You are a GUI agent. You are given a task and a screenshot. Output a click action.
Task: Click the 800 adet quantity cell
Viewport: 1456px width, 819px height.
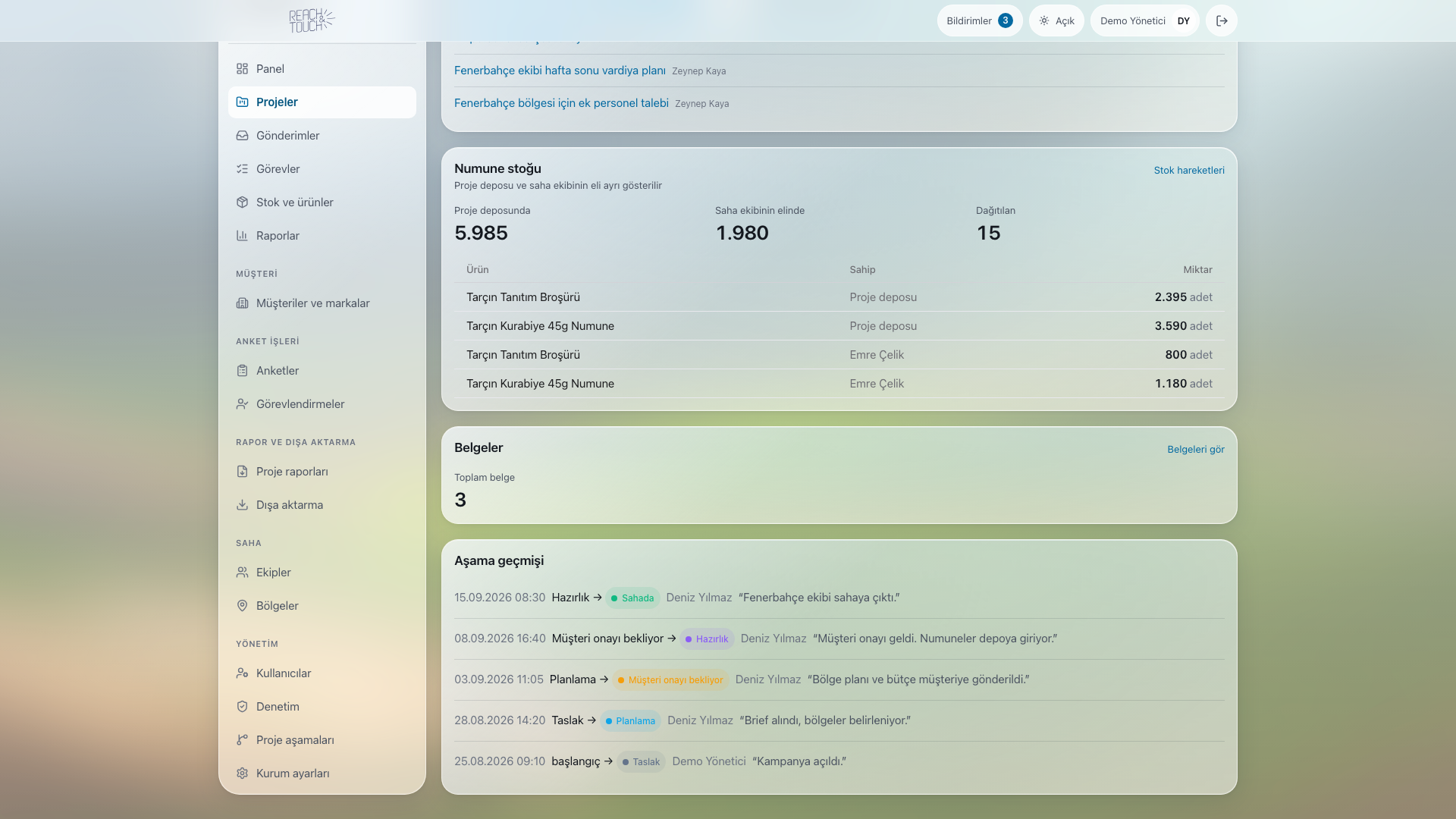pos(1188,355)
